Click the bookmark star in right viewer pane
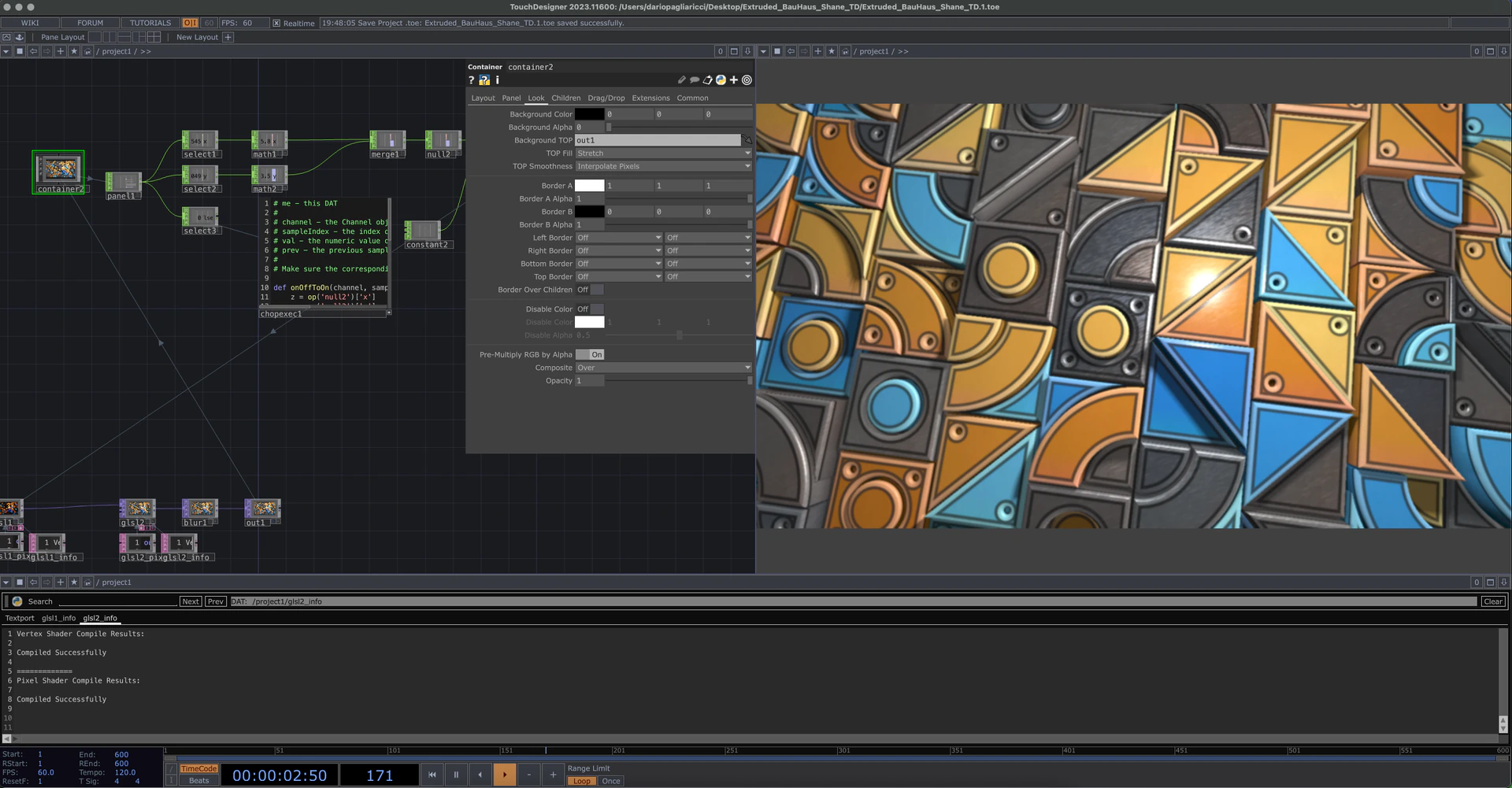1512x788 pixels. click(x=832, y=51)
